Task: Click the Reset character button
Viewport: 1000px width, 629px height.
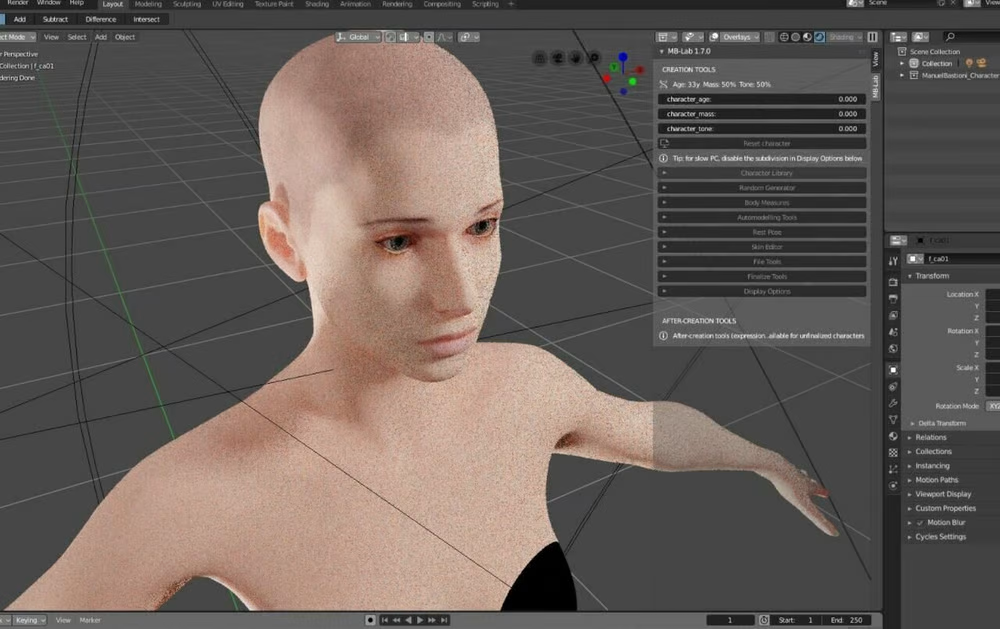Action: coord(763,143)
